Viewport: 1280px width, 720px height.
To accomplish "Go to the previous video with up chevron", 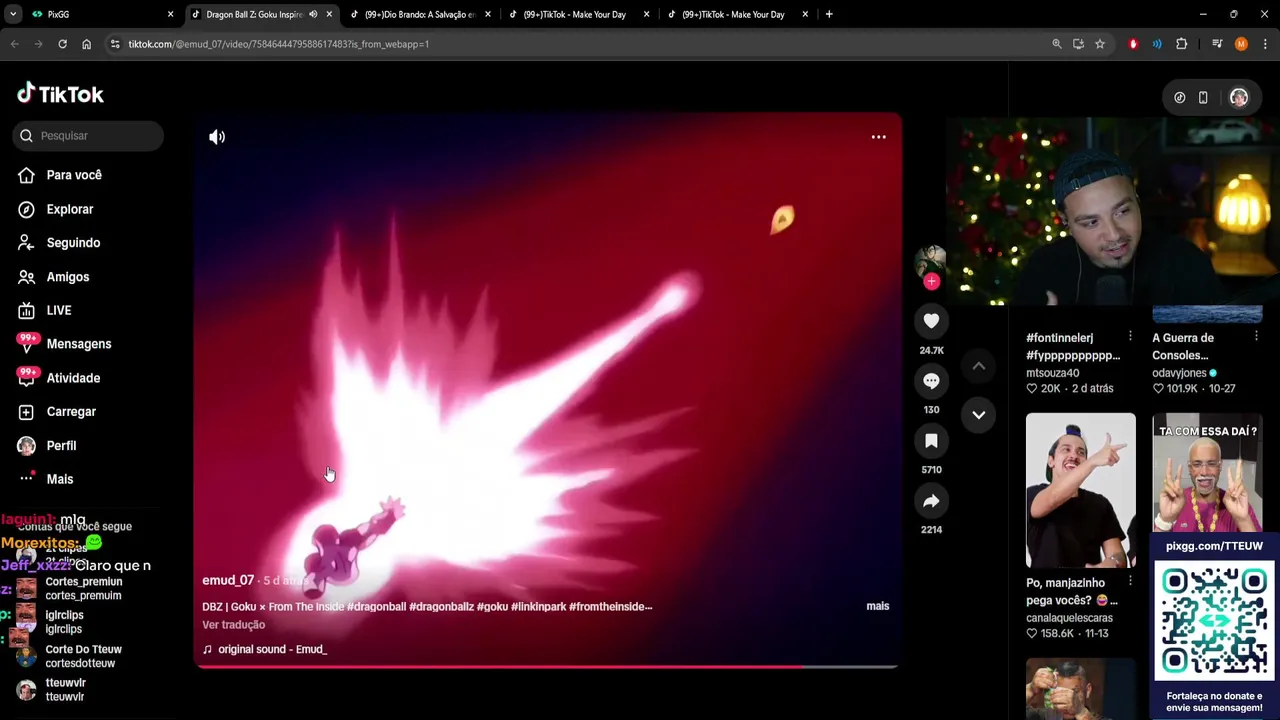I will coord(979,366).
